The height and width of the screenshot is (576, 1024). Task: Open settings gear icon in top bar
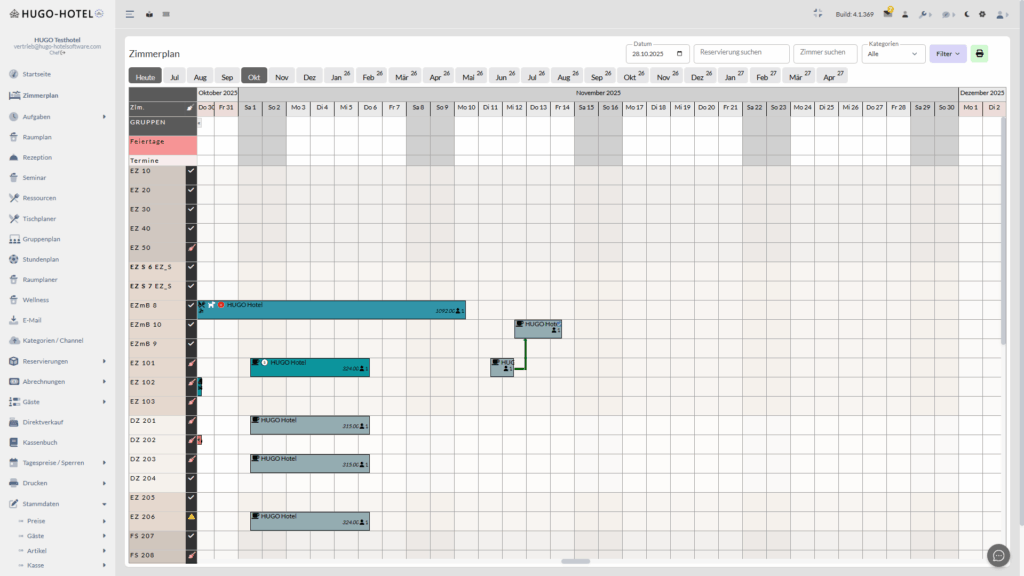(x=982, y=14)
